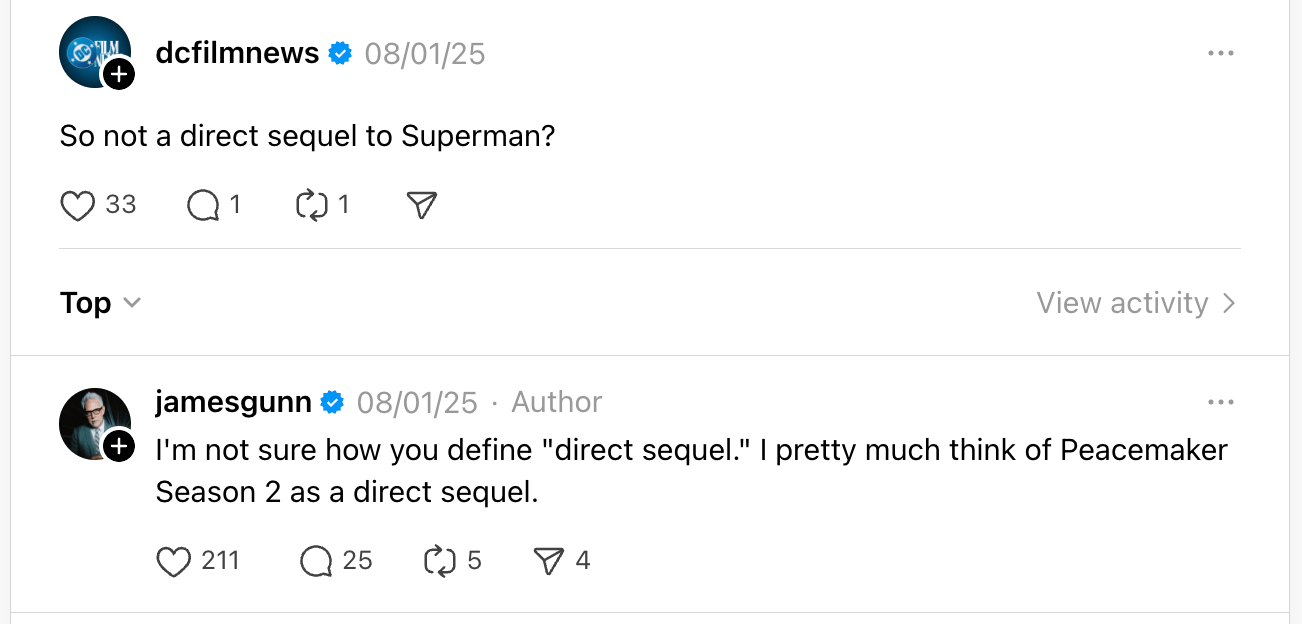
Task: Open the Top sort dropdown
Action: (x=101, y=303)
